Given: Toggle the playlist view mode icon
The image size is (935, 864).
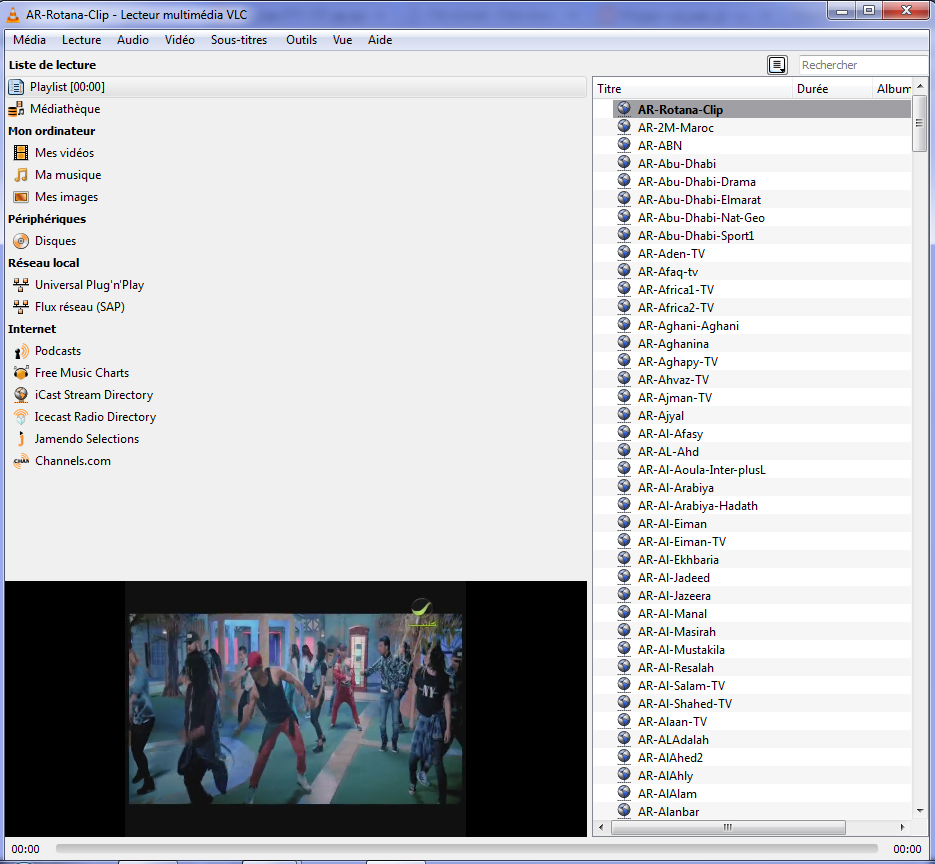Looking at the screenshot, I should point(777,65).
